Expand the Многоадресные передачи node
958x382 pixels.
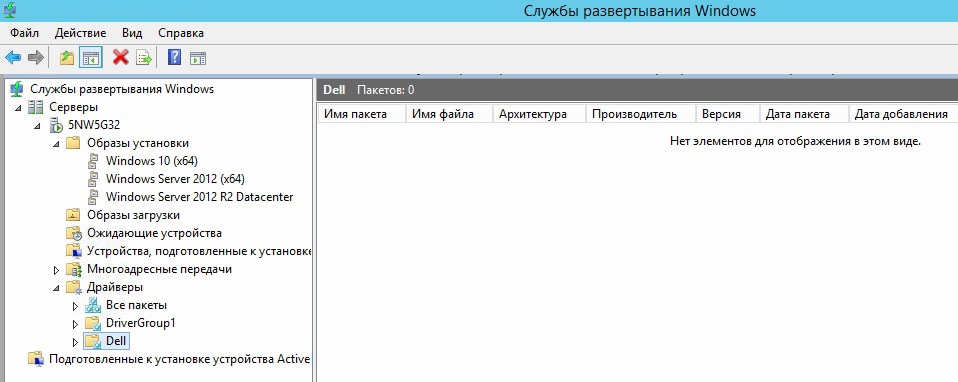click(x=56, y=270)
